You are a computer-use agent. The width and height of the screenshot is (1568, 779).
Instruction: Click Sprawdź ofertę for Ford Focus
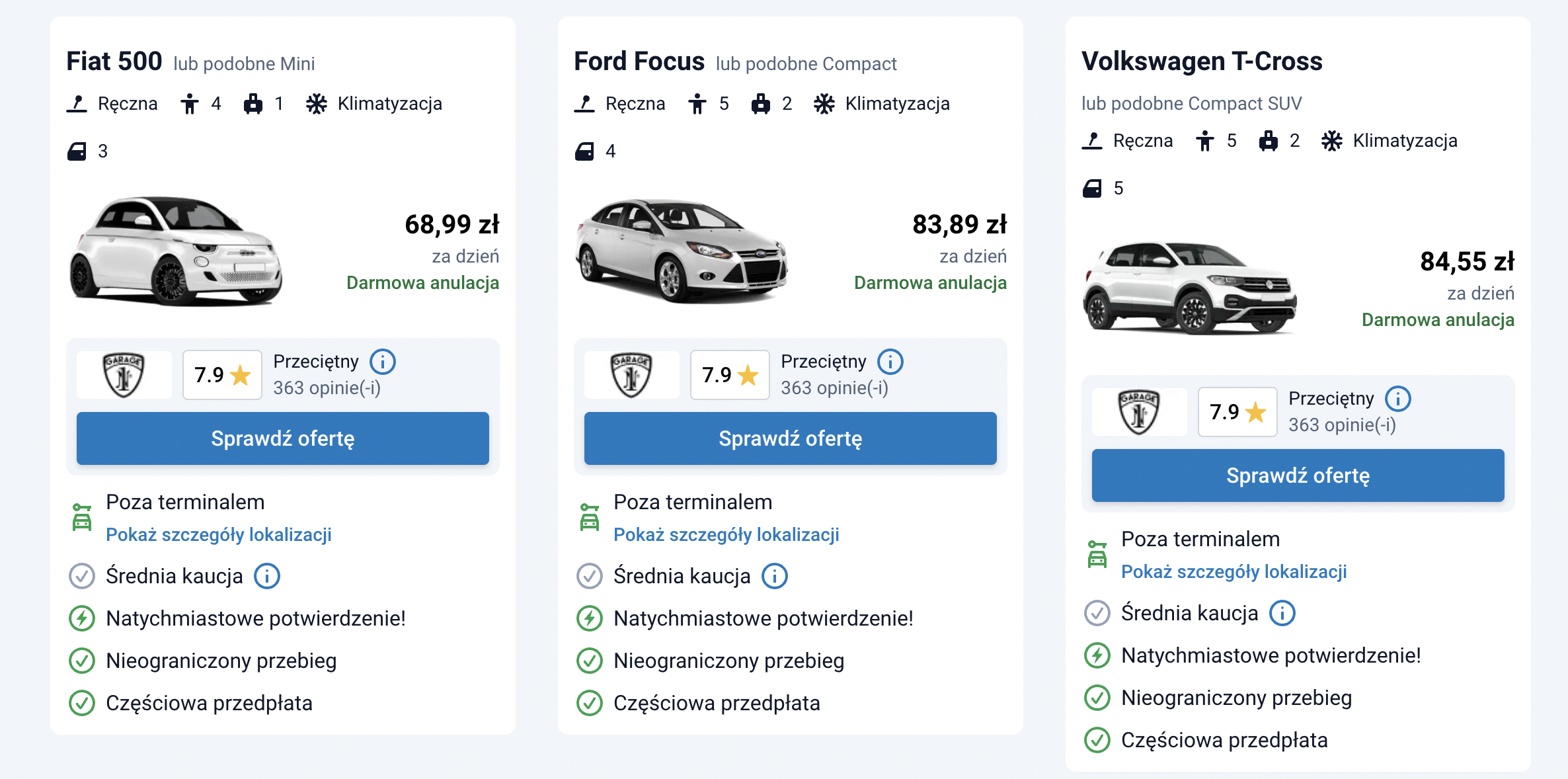(791, 438)
